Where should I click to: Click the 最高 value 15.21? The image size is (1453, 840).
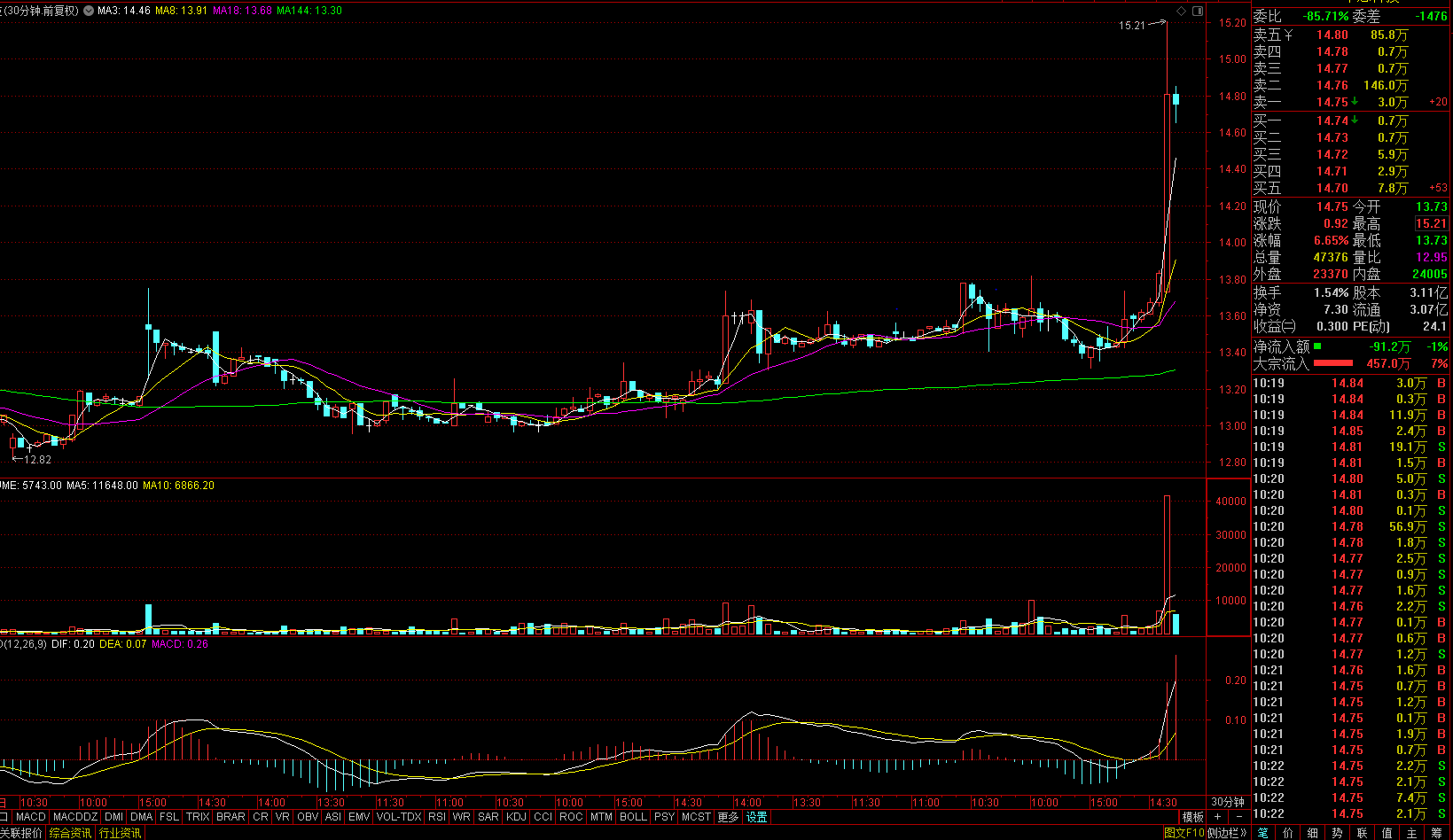pos(1431,224)
